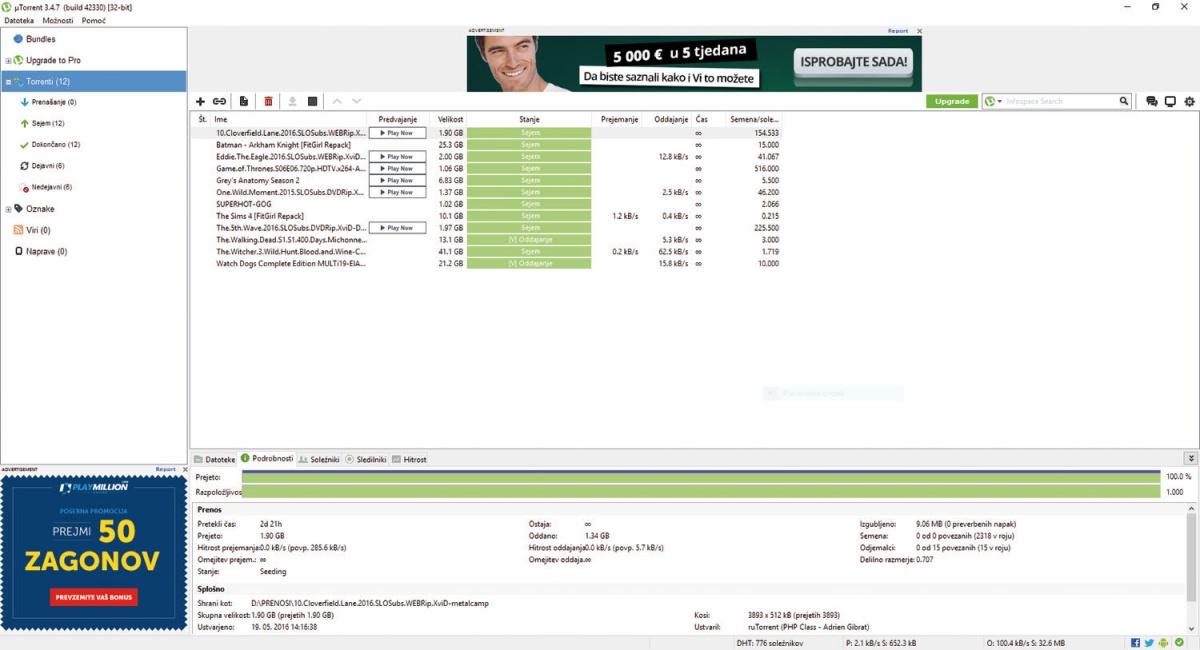Select the SUPERHOT-GOG torrent row
This screenshot has width=1200, height=650.
click(x=487, y=204)
